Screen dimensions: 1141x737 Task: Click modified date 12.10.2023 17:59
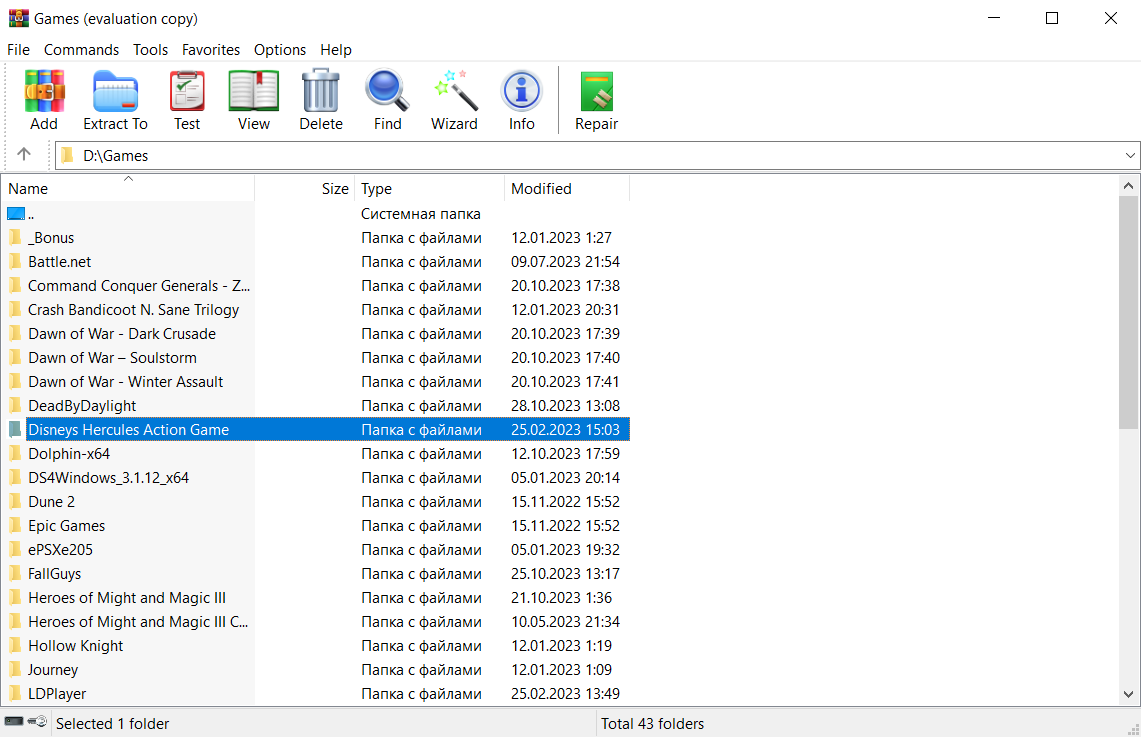[565, 453]
